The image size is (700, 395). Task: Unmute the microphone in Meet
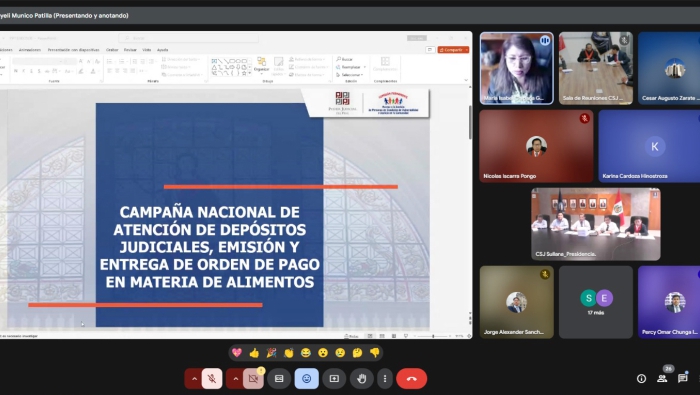point(212,378)
